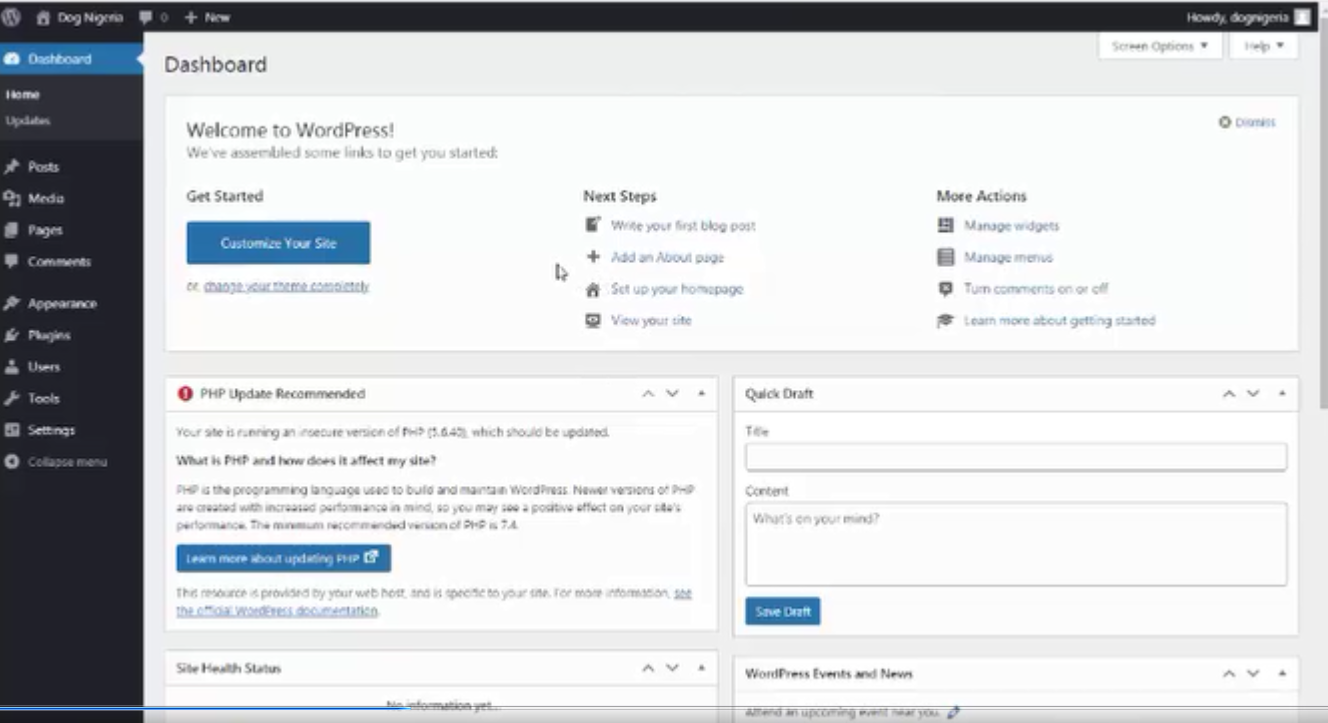This screenshot has width=1328, height=723.
Task: Click the Plugins icon in sidebar
Action: point(12,336)
